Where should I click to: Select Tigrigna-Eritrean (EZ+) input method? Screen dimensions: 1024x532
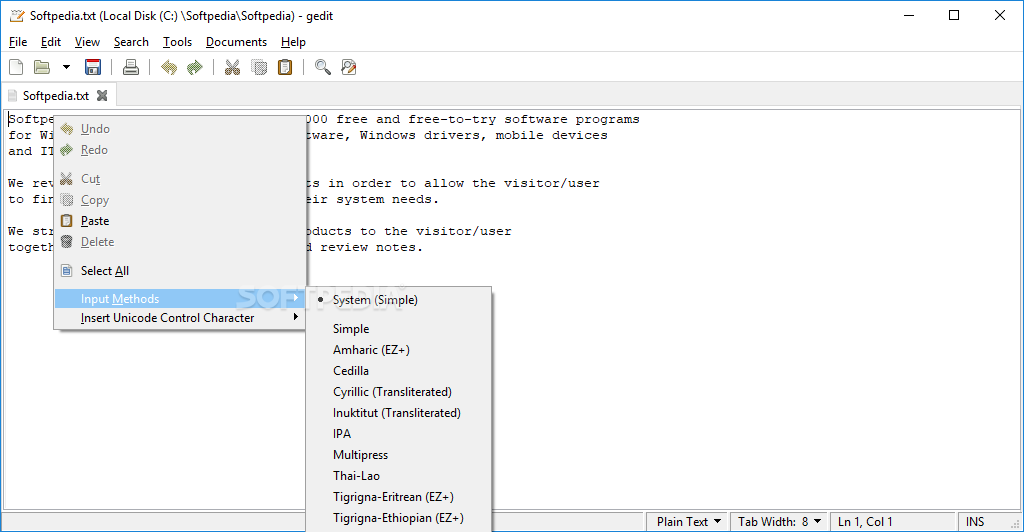tap(398, 497)
